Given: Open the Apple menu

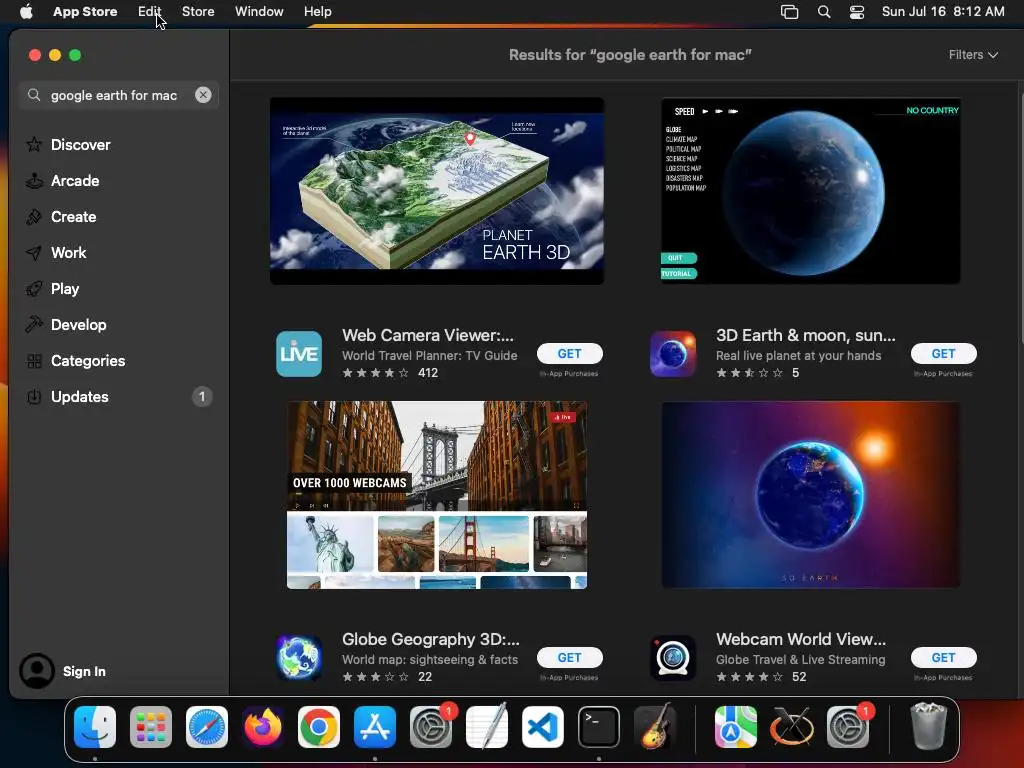Looking at the screenshot, I should (x=26, y=12).
